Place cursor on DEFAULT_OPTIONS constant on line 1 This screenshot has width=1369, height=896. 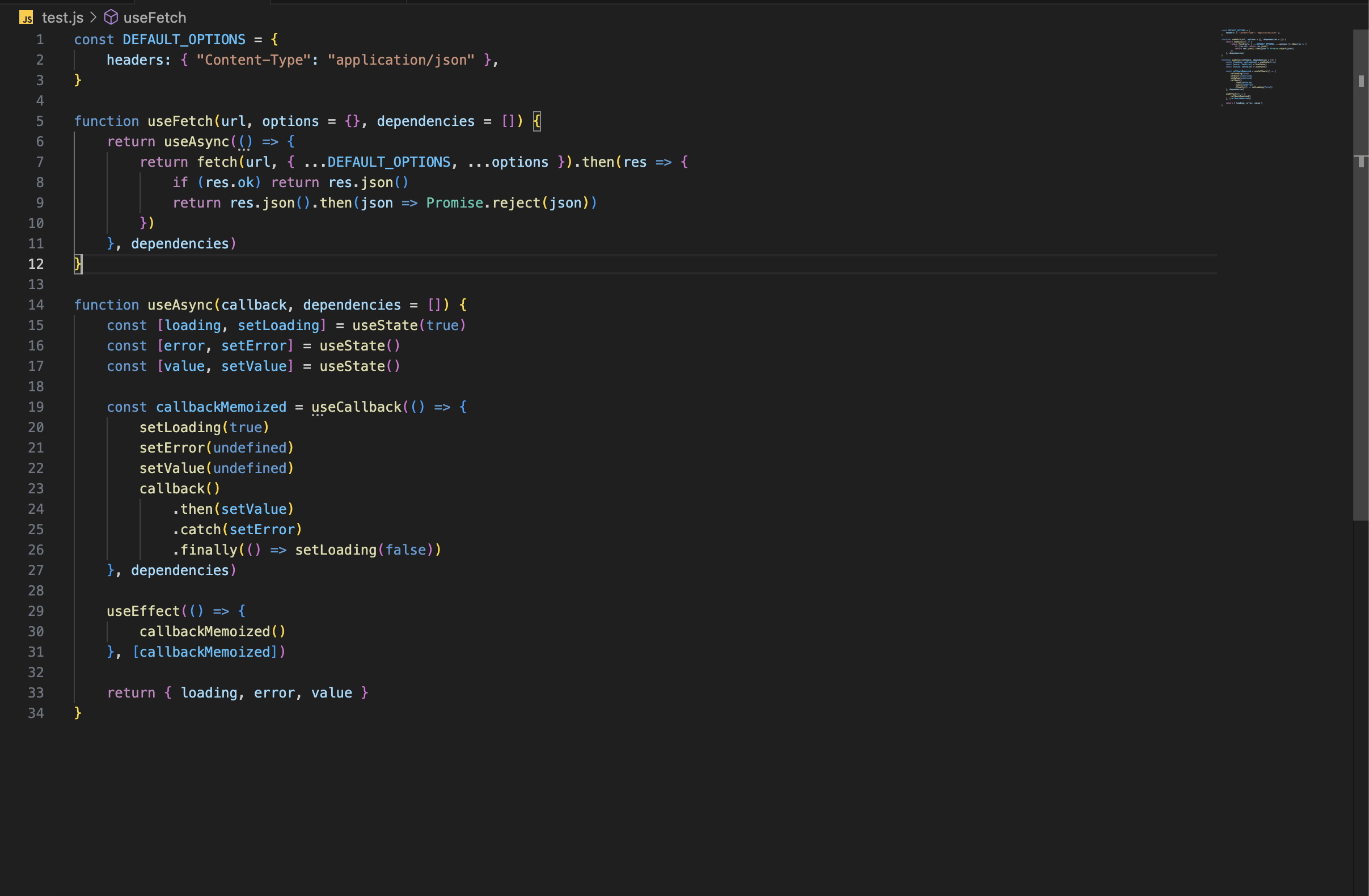click(x=184, y=40)
